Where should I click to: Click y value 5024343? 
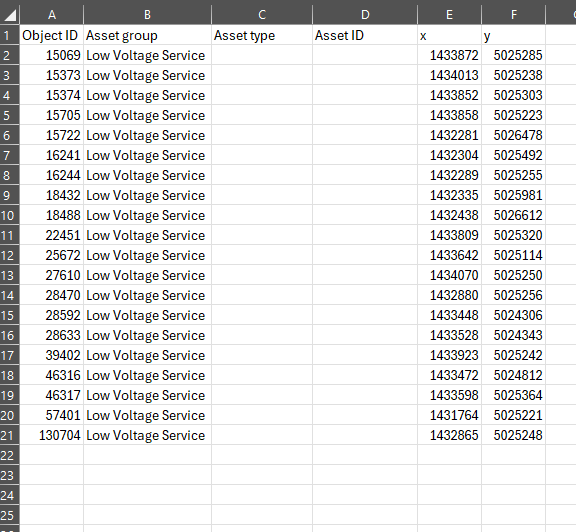pyautogui.click(x=514, y=335)
